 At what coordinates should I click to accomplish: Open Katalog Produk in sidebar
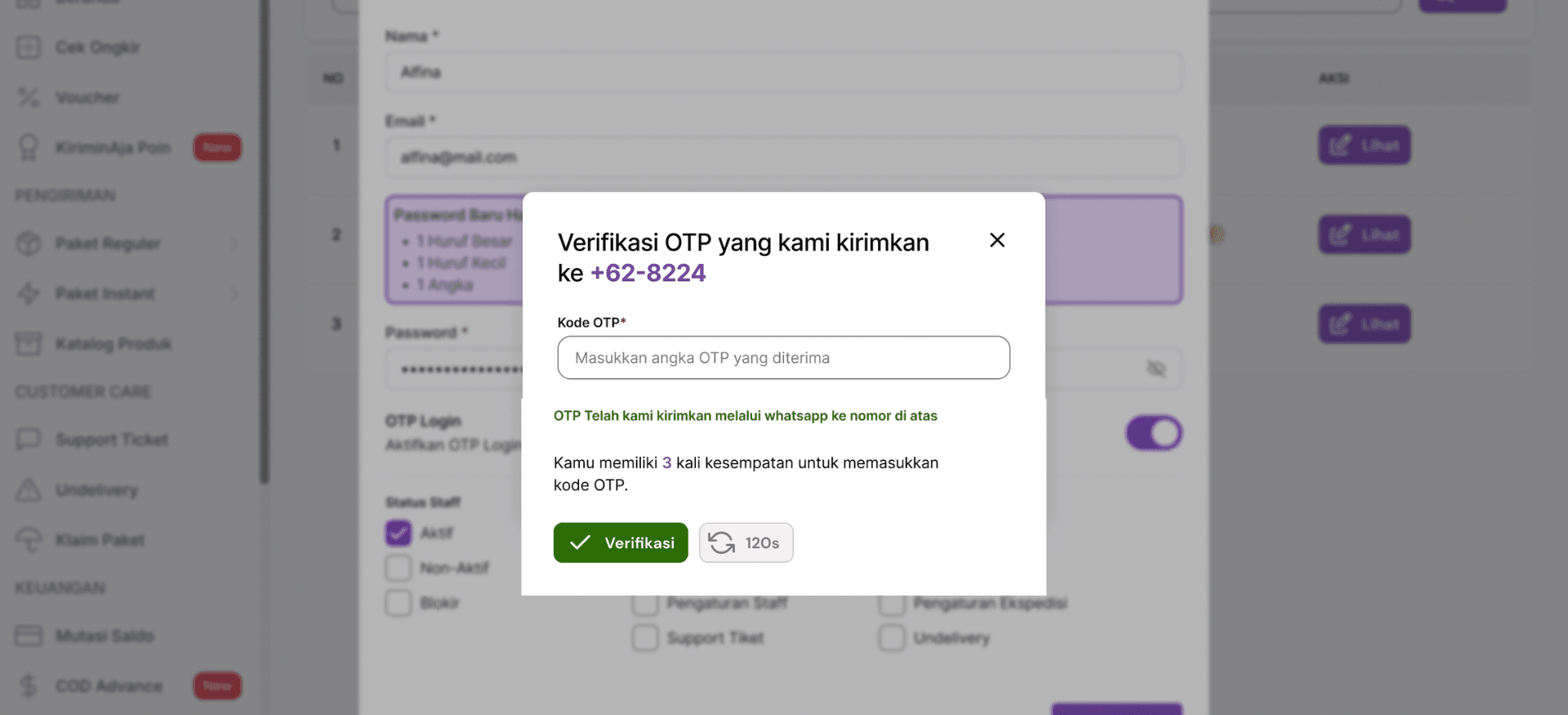click(x=113, y=344)
